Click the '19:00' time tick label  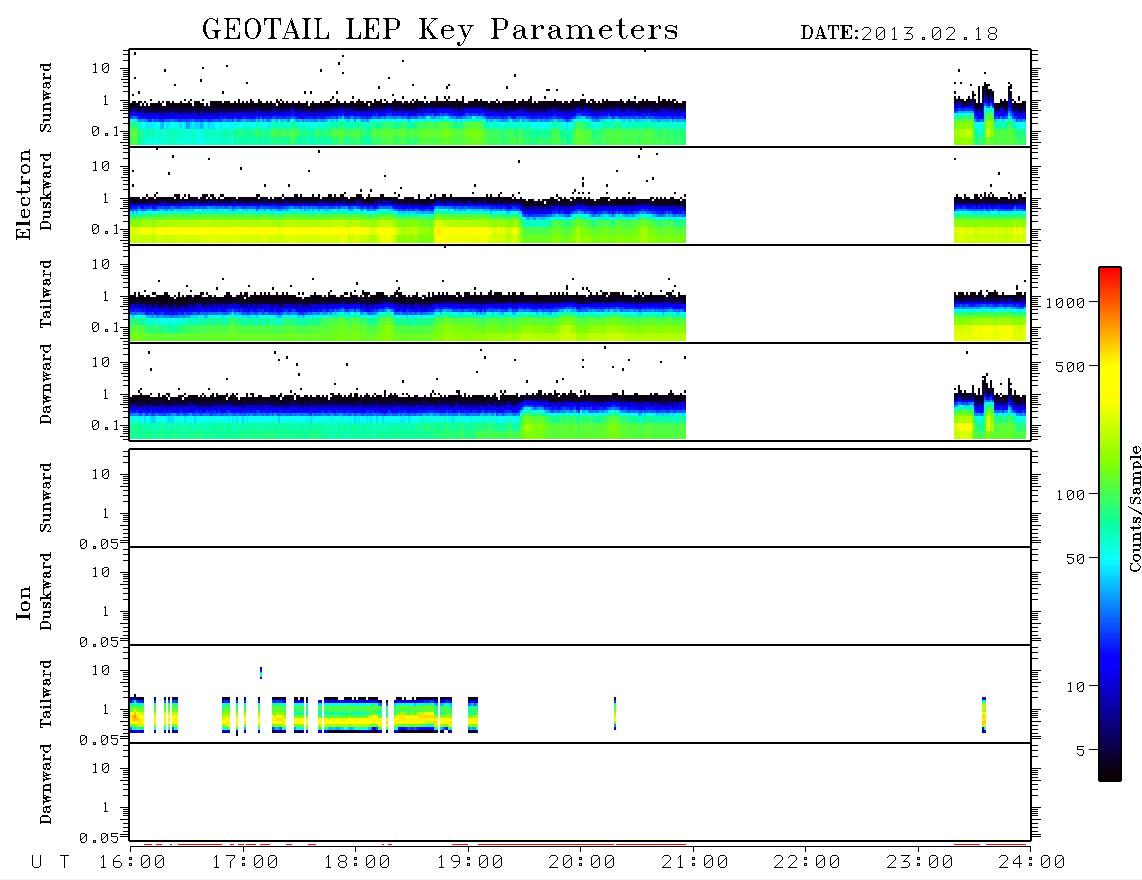pos(470,863)
